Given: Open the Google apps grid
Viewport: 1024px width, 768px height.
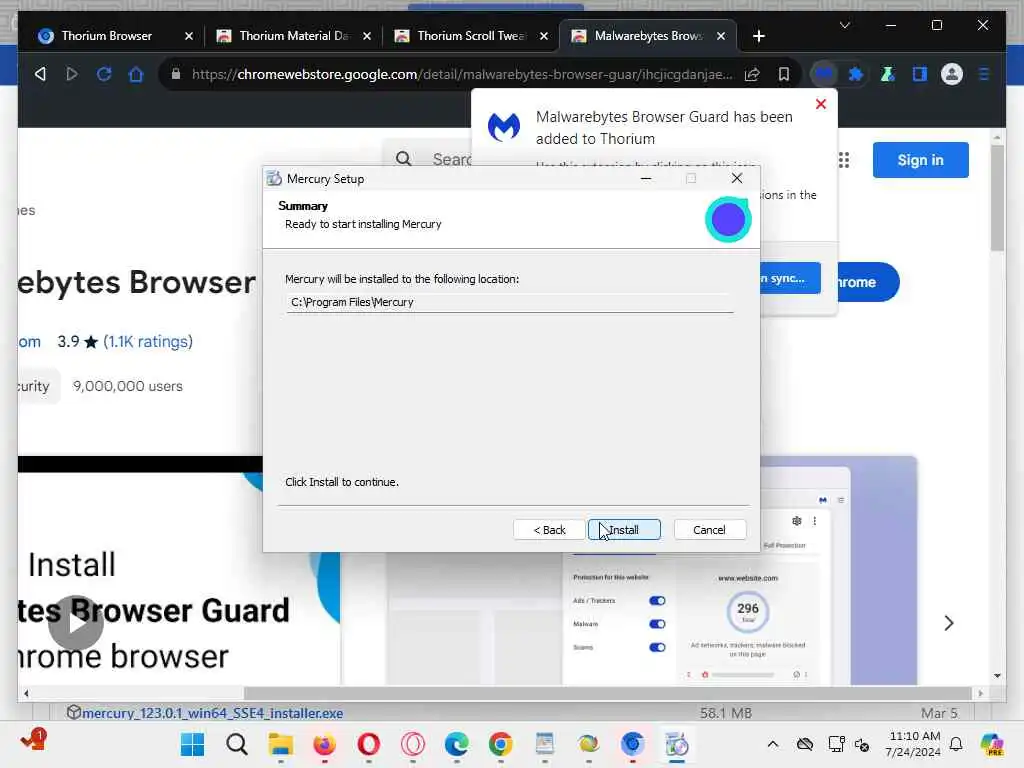Looking at the screenshot, I should click(844, 160).
